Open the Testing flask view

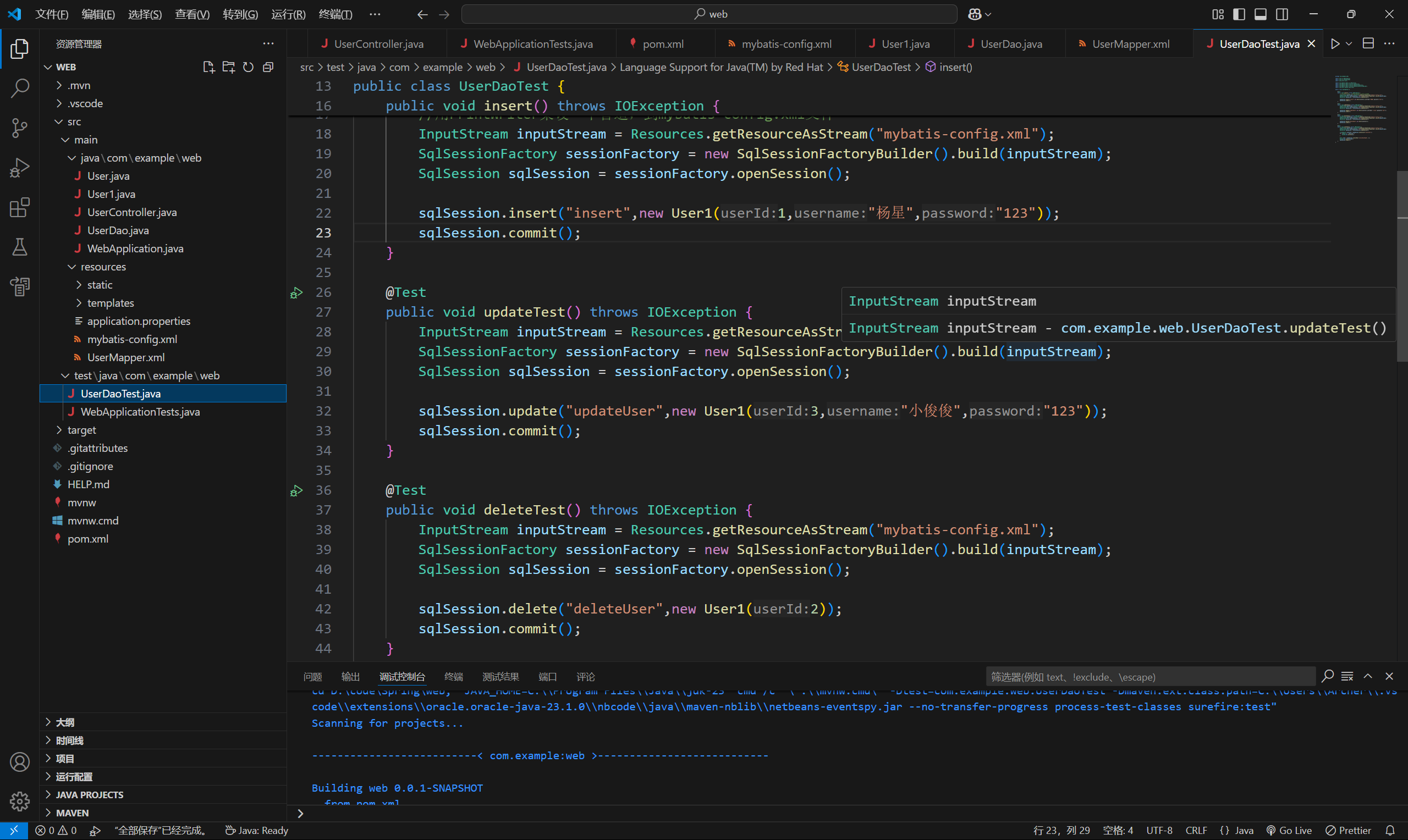pyautogui.click(x=20, y=247)
